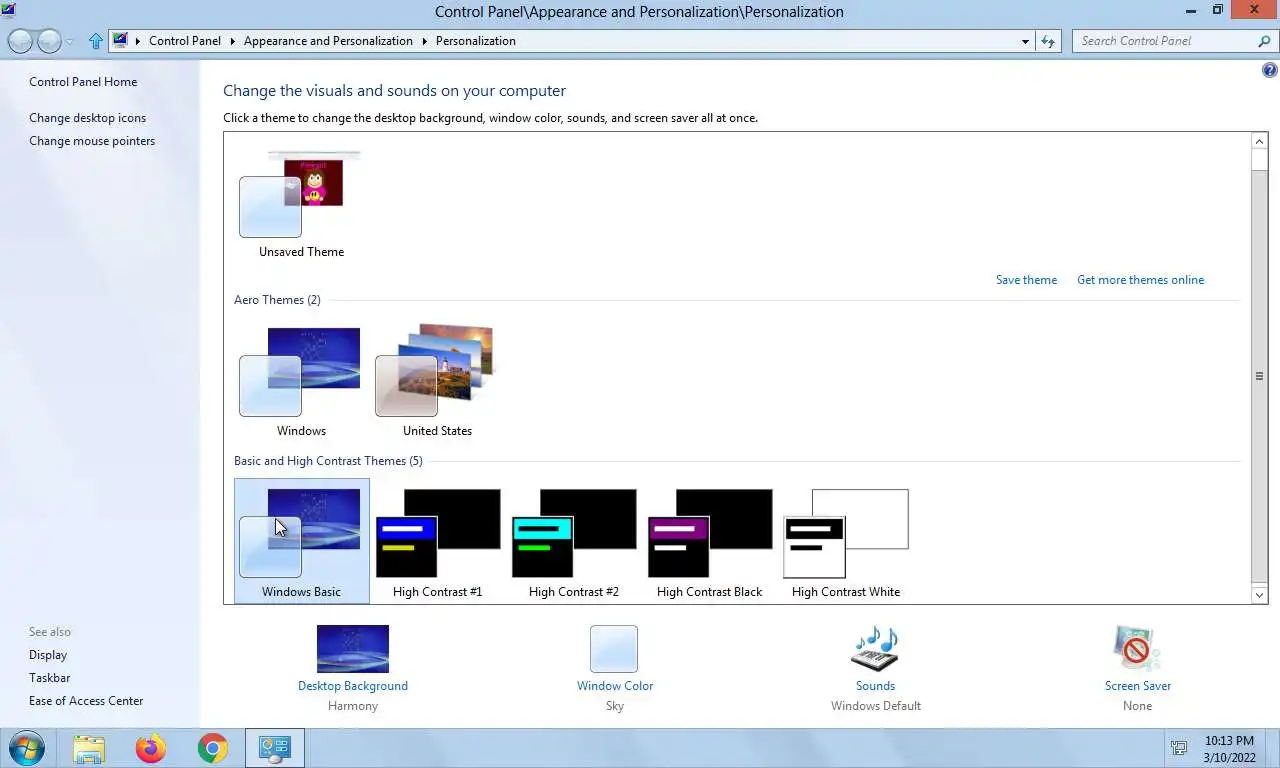Click the Save theme link

coord(1026,280)
